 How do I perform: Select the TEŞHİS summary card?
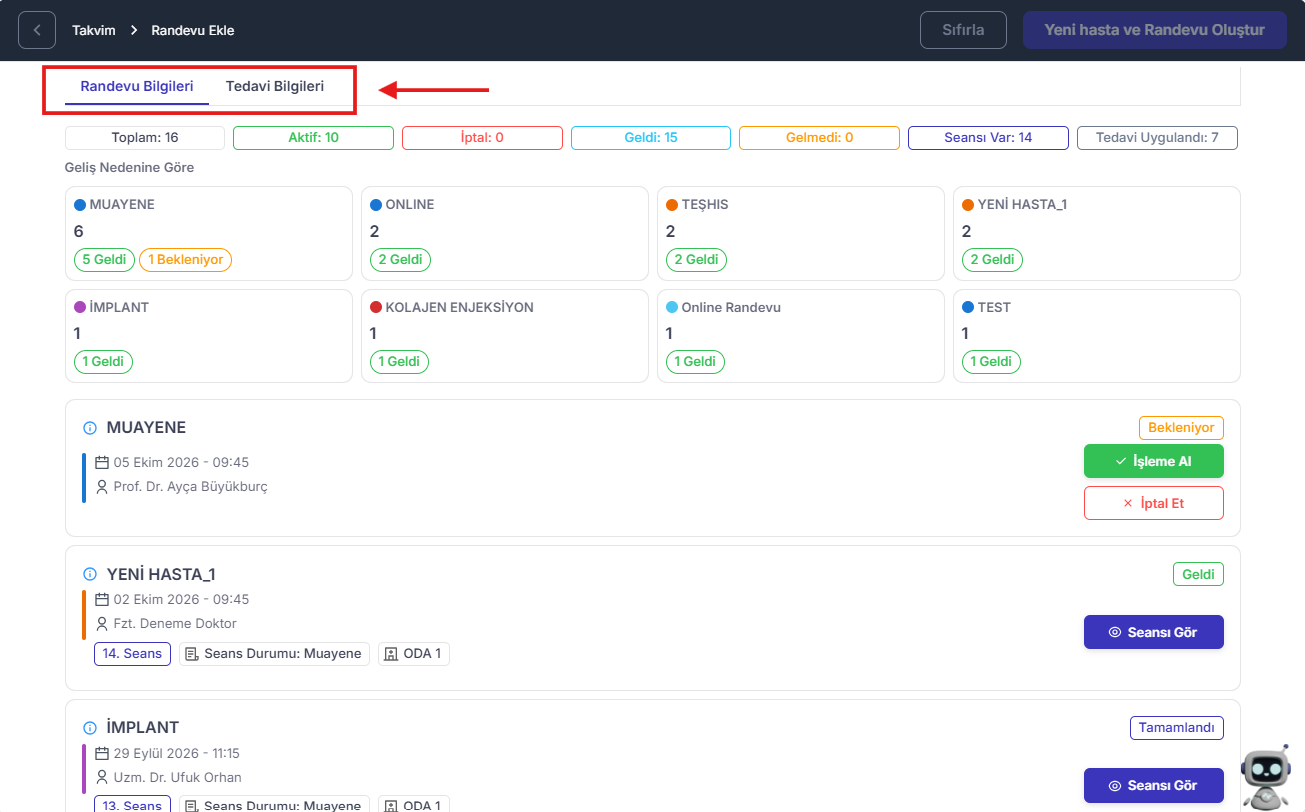pyautogui.click(x=801, y=233)
